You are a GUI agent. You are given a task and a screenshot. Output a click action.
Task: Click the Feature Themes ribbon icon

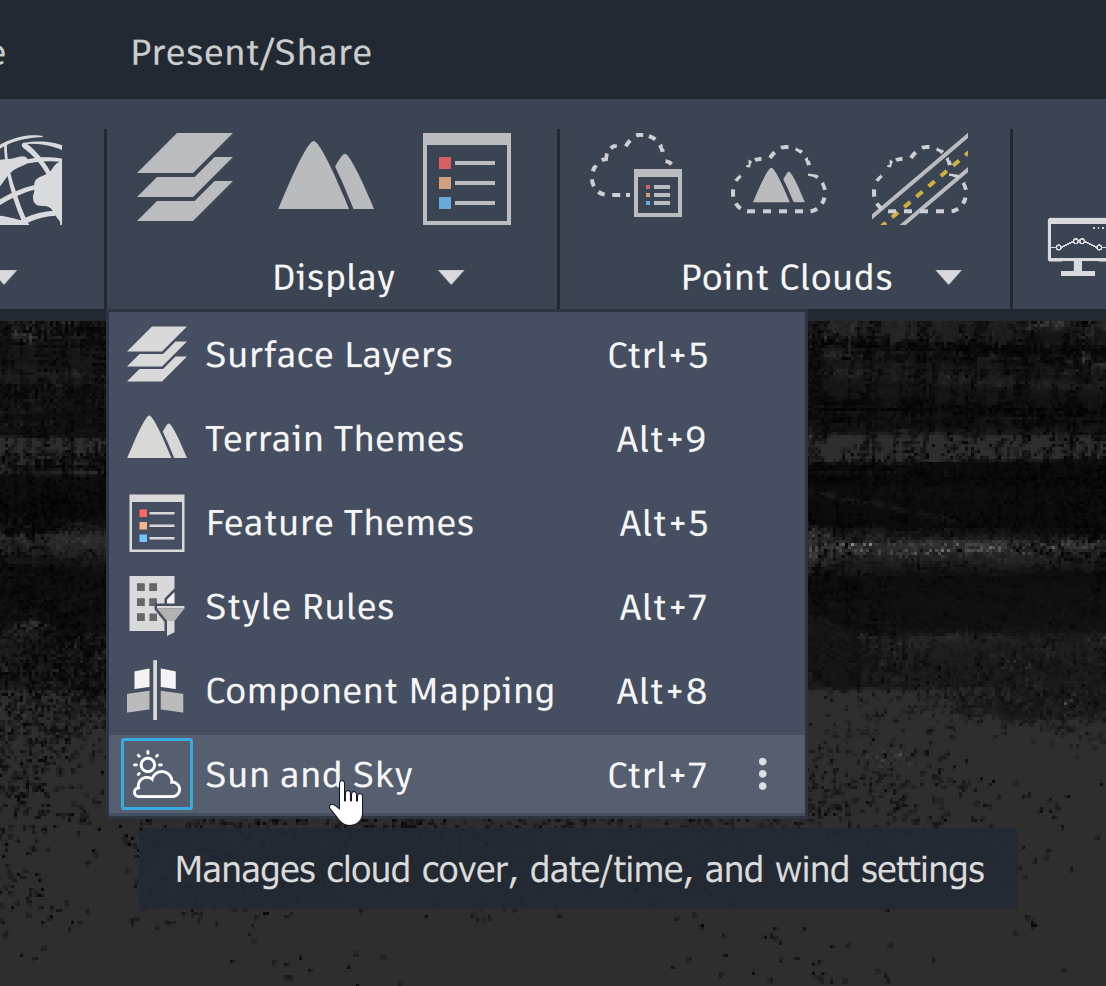[x=467, y=178]
